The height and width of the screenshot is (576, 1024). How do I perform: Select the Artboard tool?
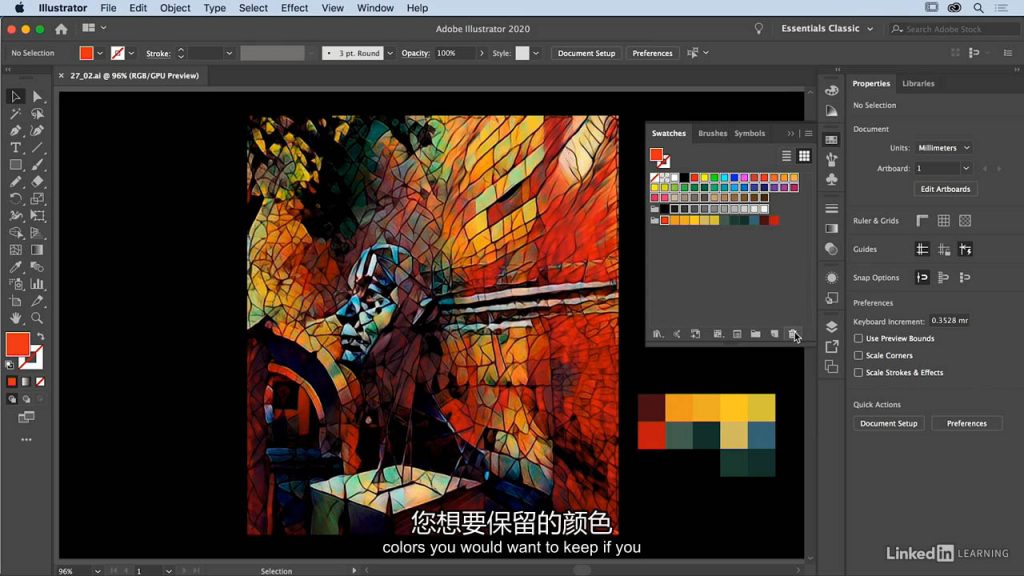16,301
